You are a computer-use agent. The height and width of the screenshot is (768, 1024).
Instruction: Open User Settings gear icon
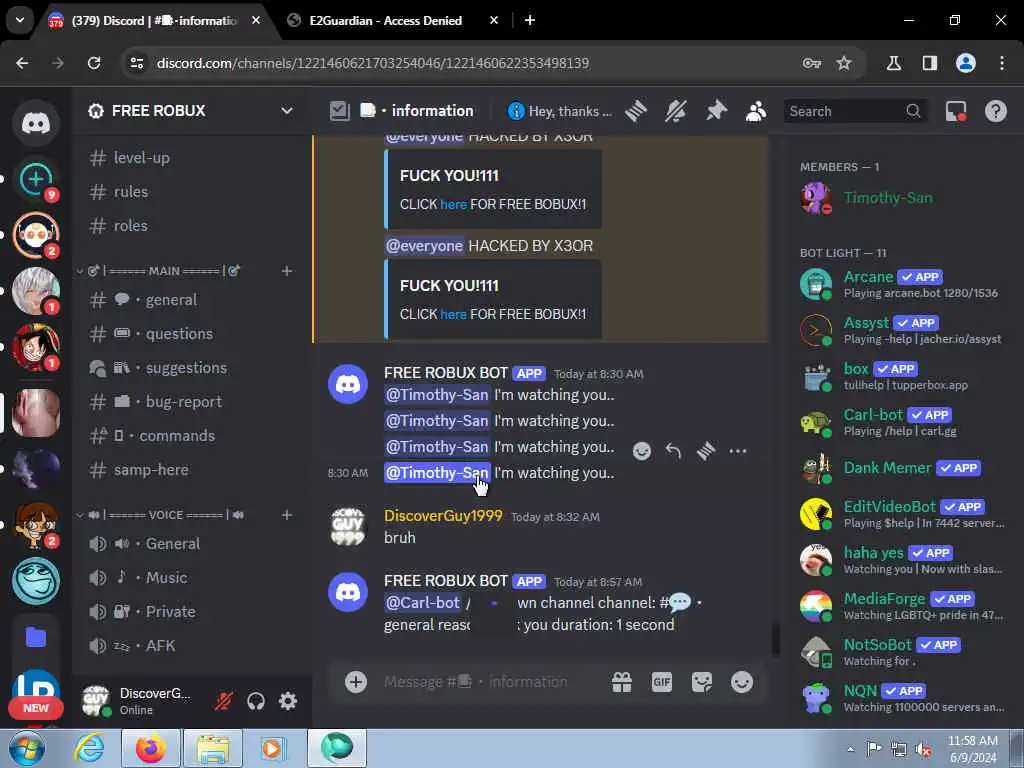(x=288, y=701)
